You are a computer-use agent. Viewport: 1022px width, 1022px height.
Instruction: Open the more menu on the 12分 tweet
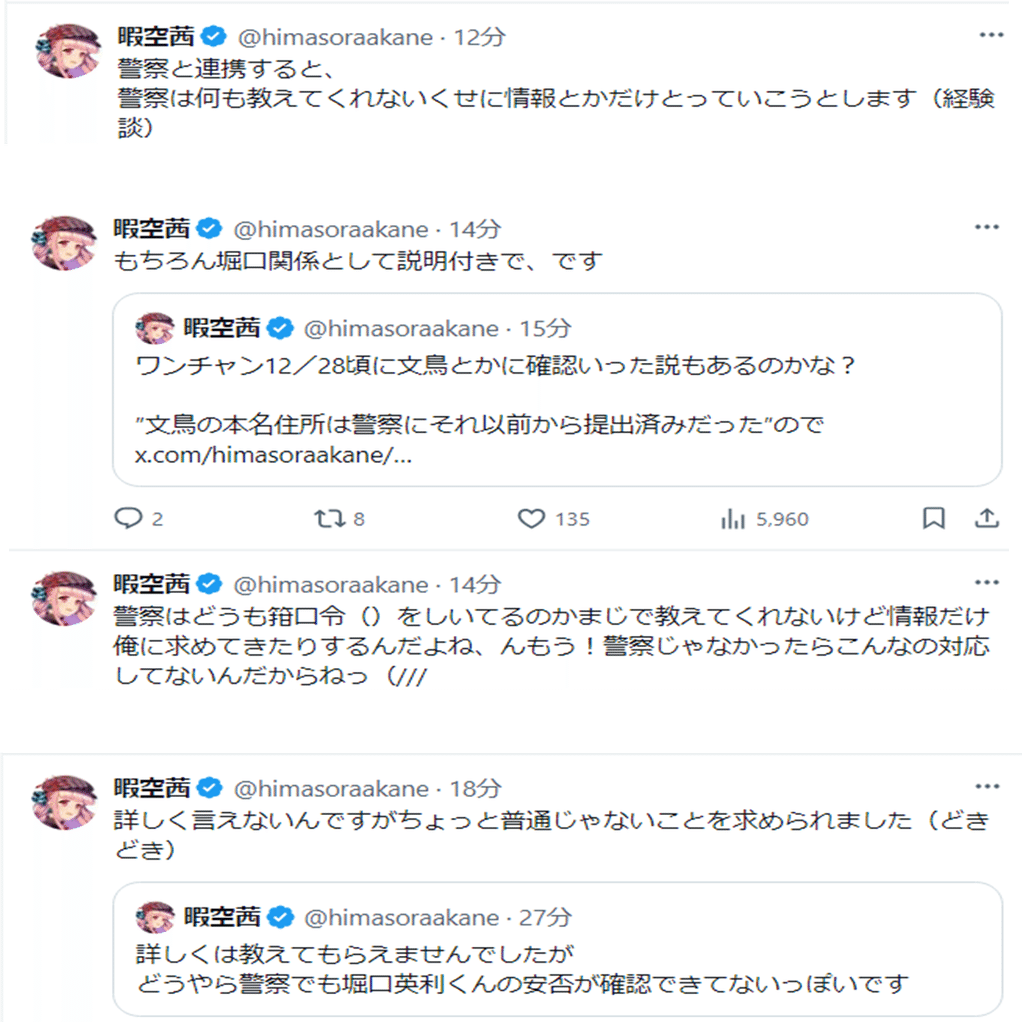coord(990,36)
